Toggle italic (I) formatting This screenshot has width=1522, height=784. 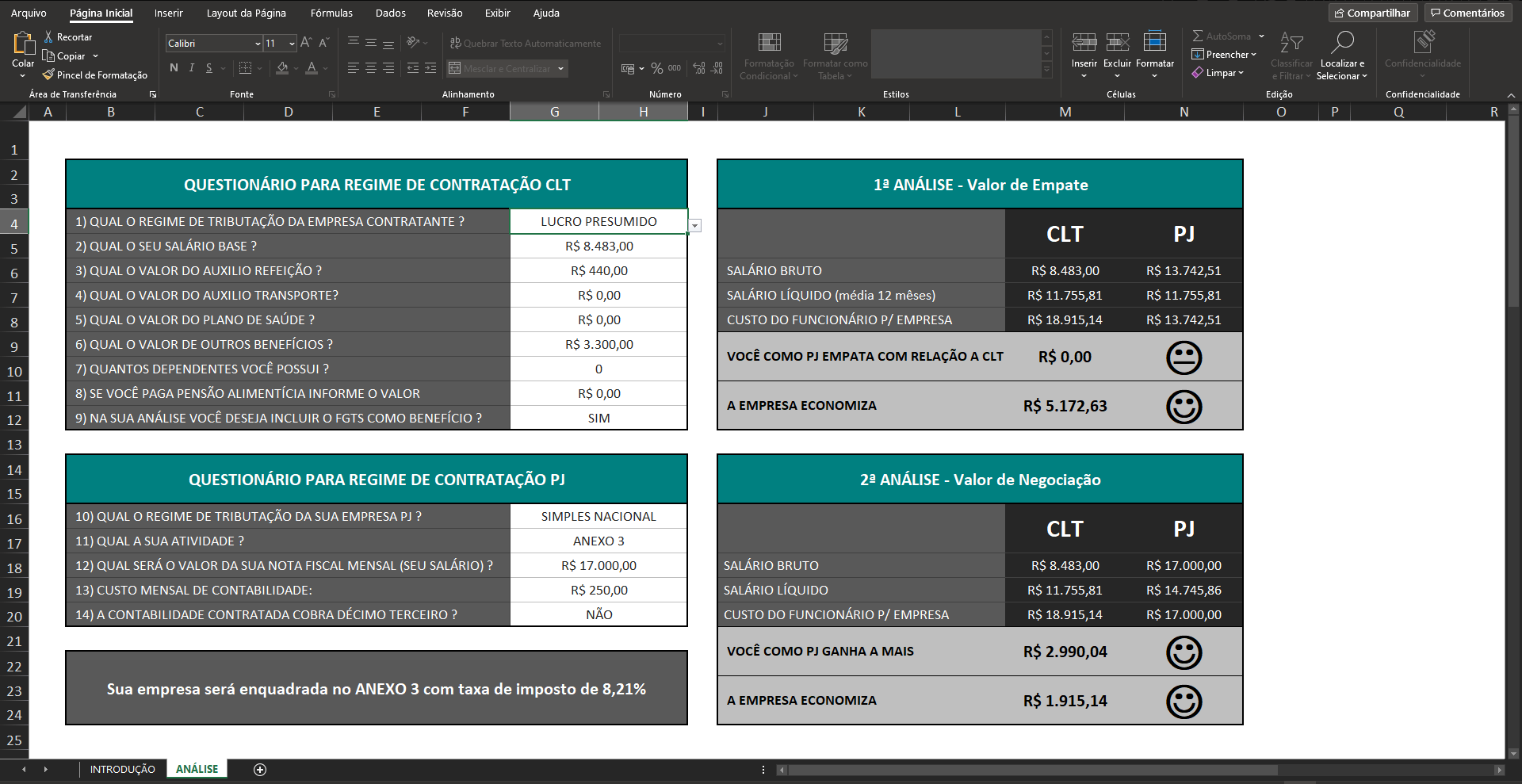[191, 68]
